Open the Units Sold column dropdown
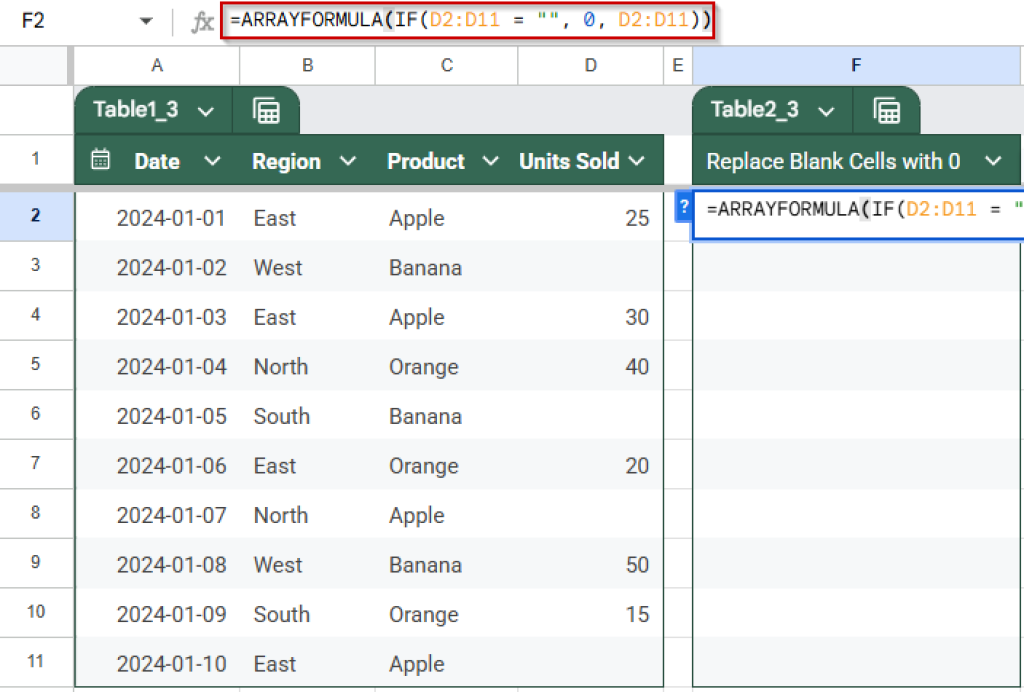 636,160
